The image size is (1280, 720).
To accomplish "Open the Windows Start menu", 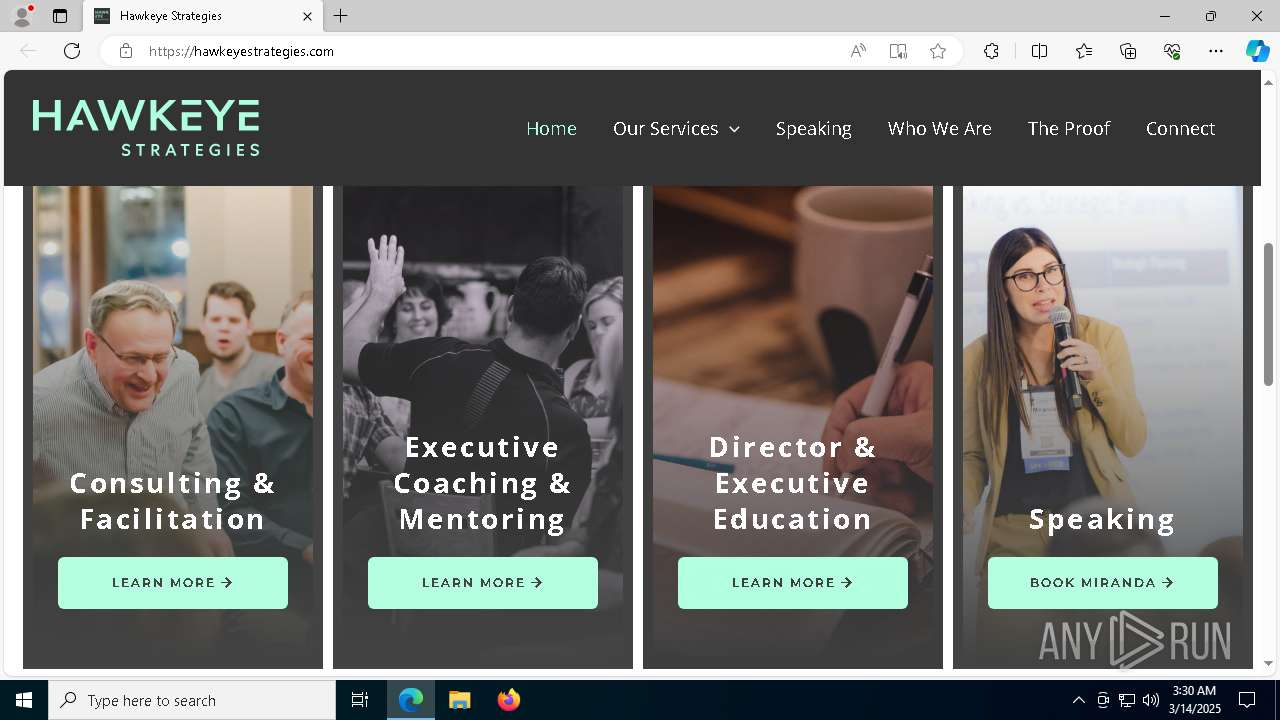I will coord(24,700).
